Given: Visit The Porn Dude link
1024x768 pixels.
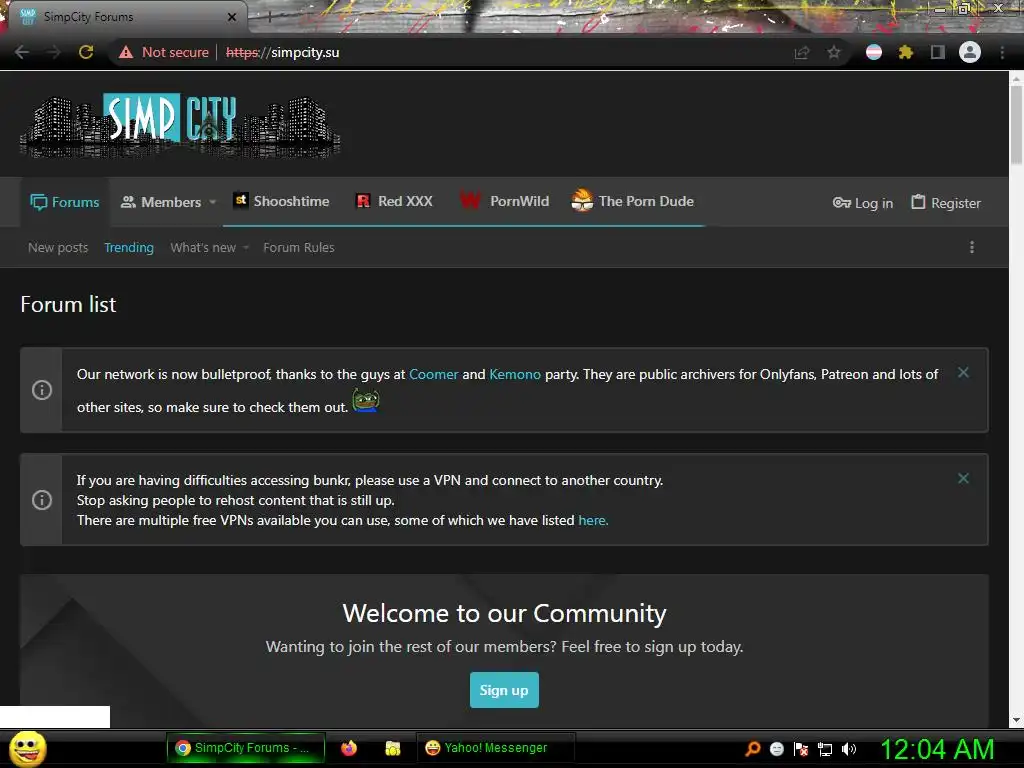Looking at the screenshot, I should click(632, 201).
